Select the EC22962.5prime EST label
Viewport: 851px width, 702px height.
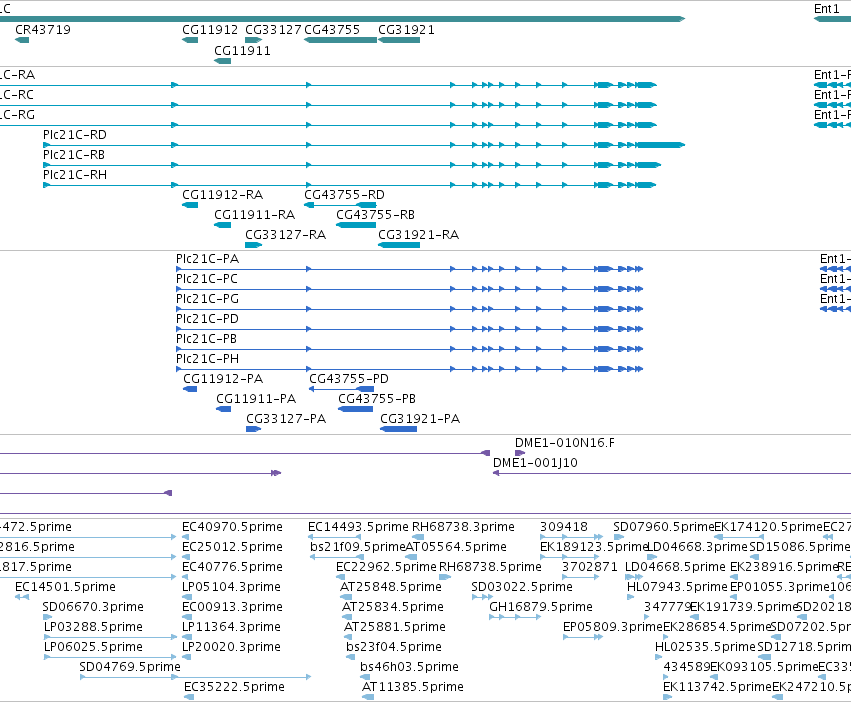pos(386,567)
